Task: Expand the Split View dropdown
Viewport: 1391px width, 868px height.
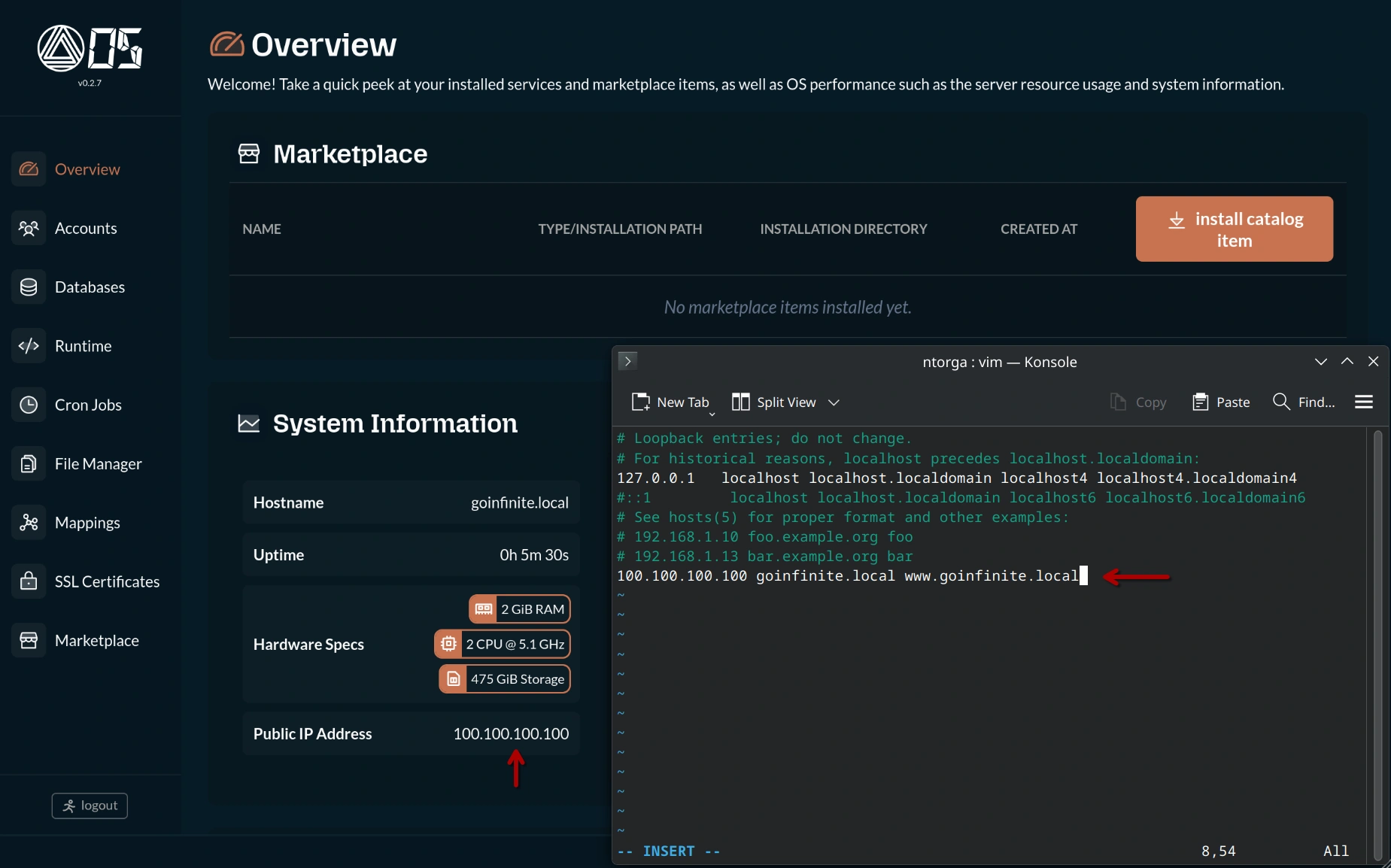Action: (x=834, y=402)
